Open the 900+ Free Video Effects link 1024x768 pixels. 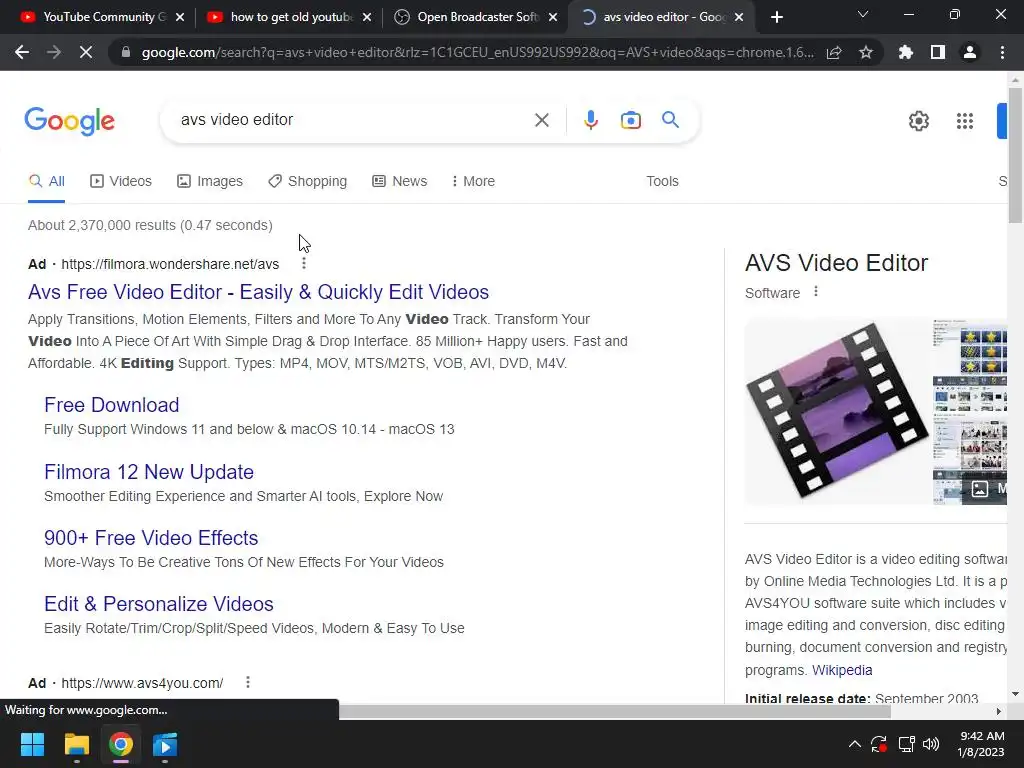(151, 537)
